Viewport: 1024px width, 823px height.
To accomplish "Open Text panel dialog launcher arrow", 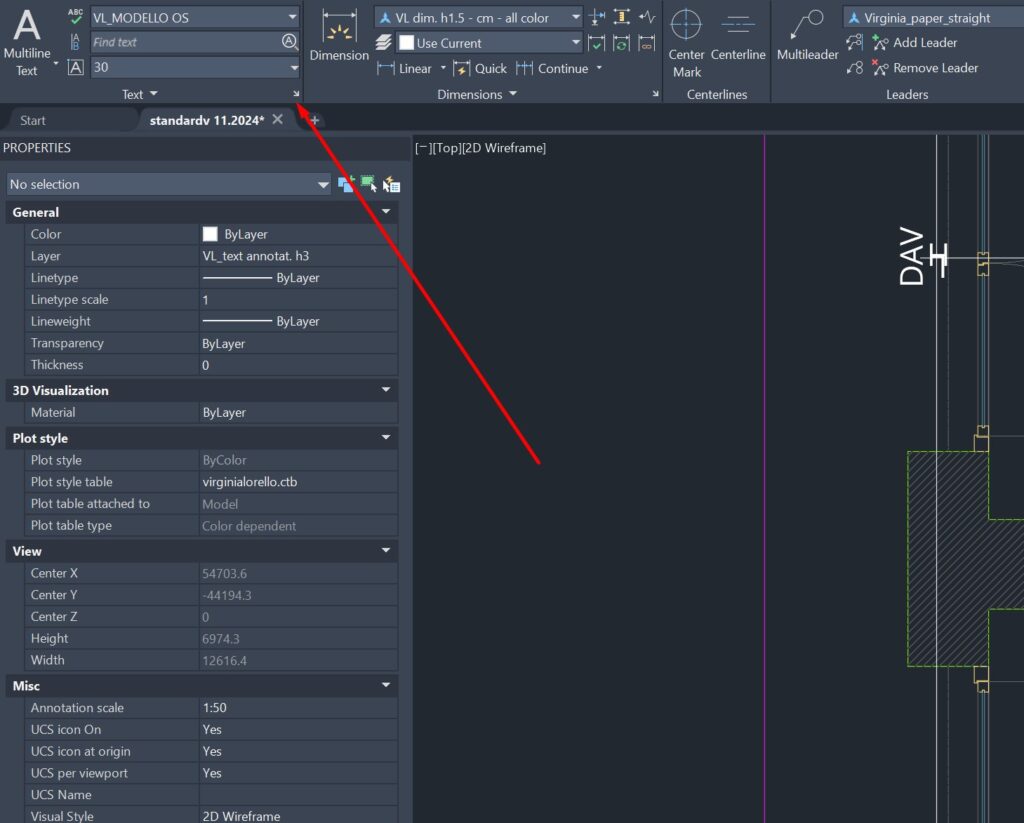I will pos(296,94).
